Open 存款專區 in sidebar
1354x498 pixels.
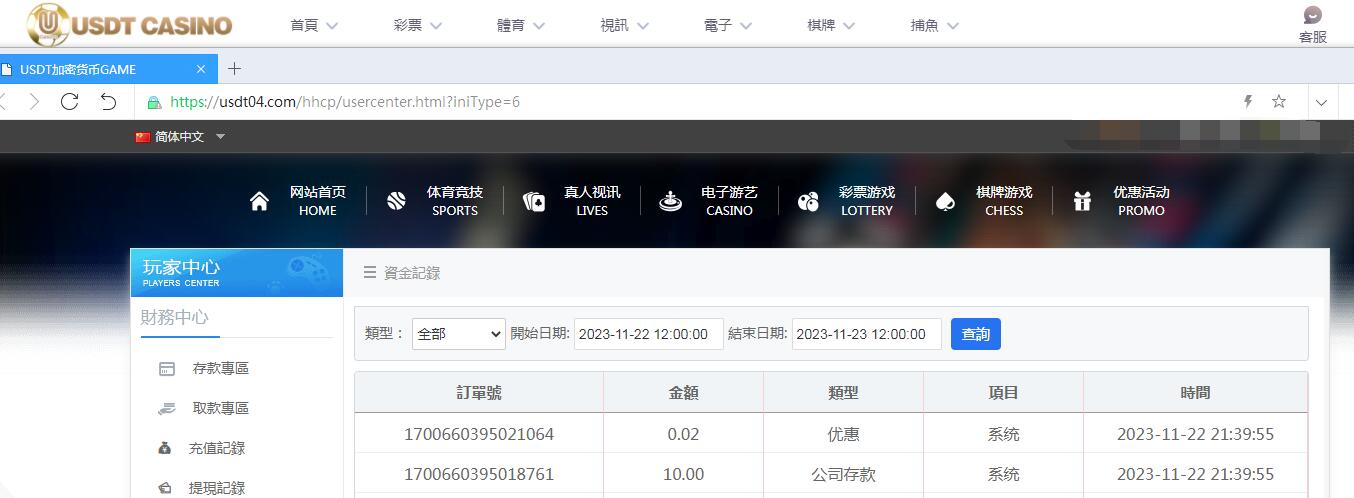(x=220, y=368)
